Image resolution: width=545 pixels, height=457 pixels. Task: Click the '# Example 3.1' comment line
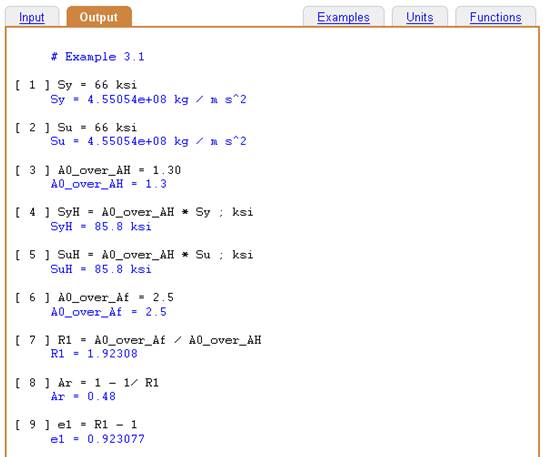[97, 57]
